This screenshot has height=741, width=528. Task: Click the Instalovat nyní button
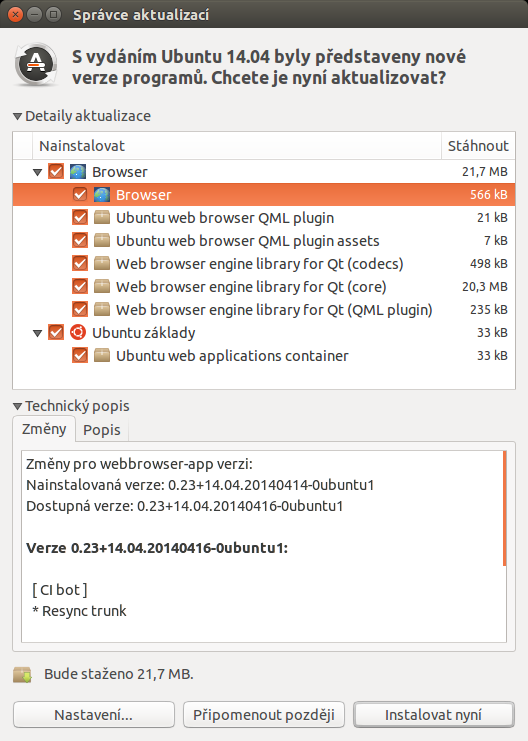pos(433,715)
